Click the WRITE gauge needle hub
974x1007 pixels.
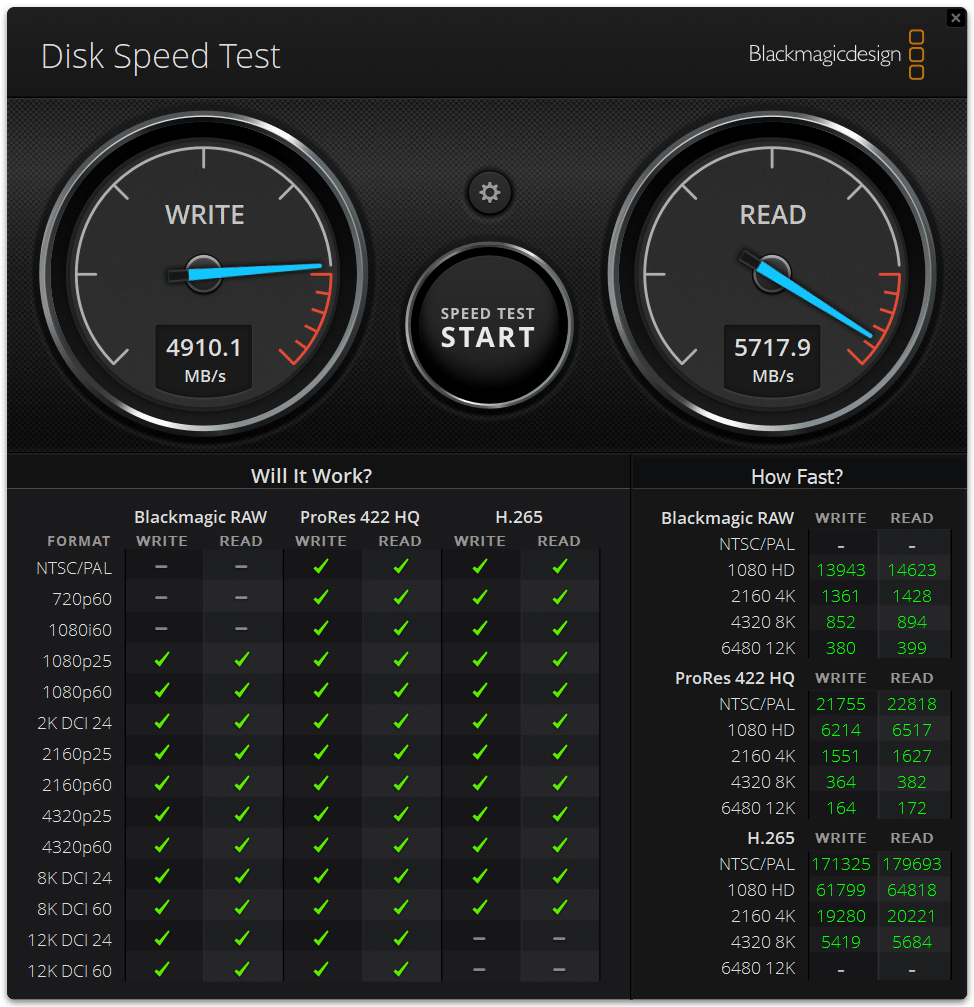coord(204,274)
